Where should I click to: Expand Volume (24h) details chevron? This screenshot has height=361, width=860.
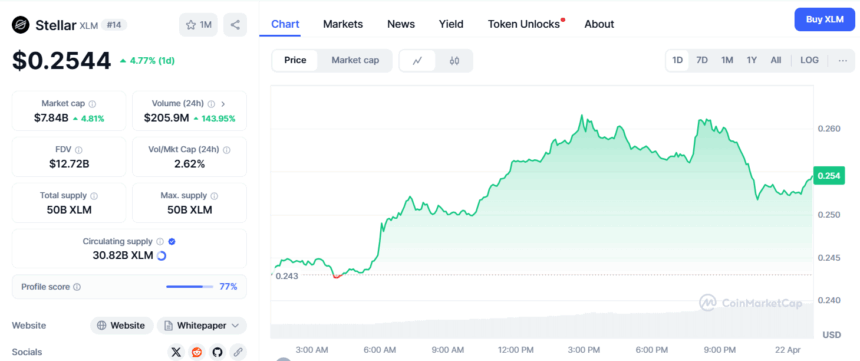coord(223,104)
